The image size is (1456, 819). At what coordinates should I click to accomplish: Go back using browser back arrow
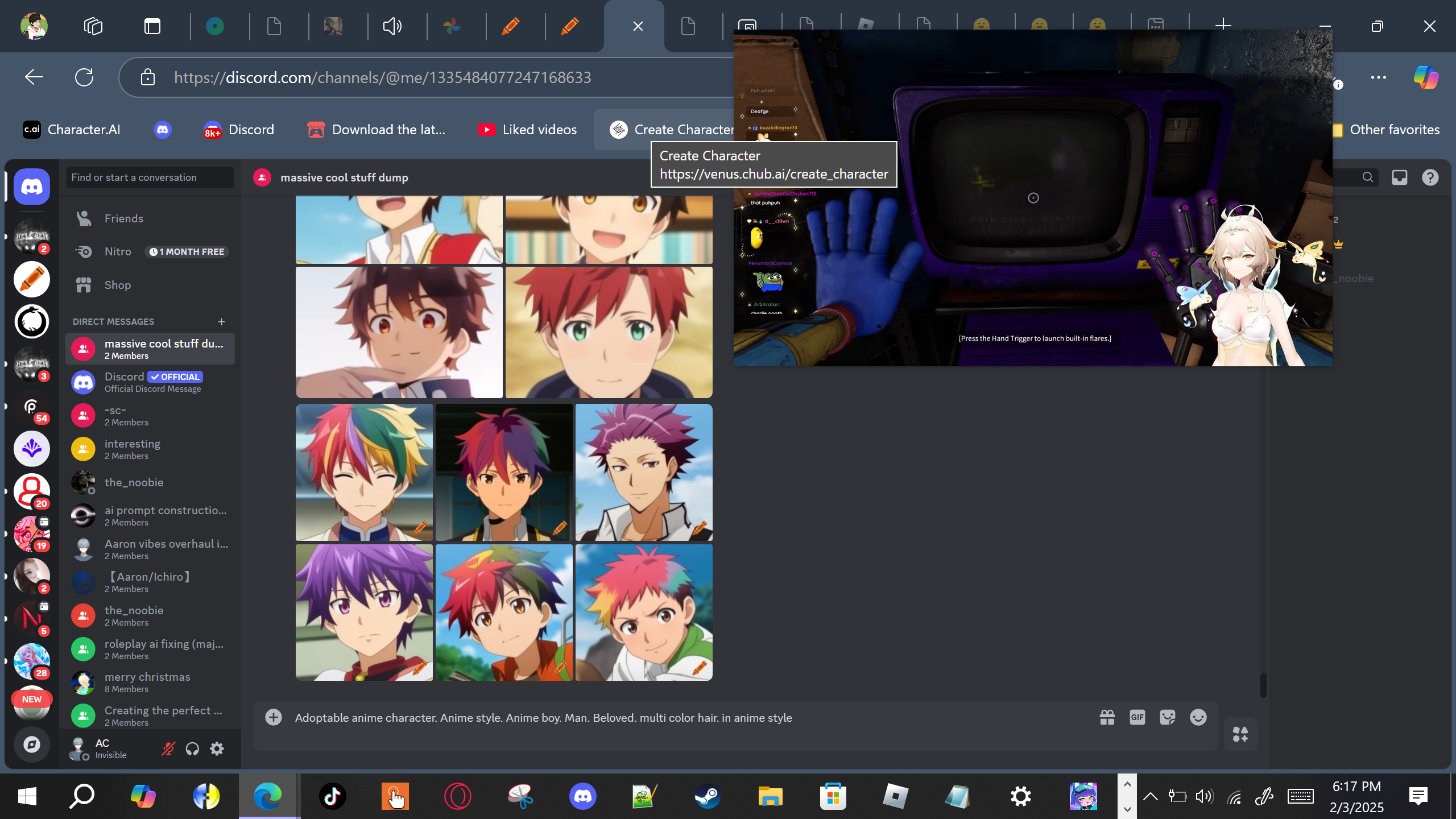[34, 77]
